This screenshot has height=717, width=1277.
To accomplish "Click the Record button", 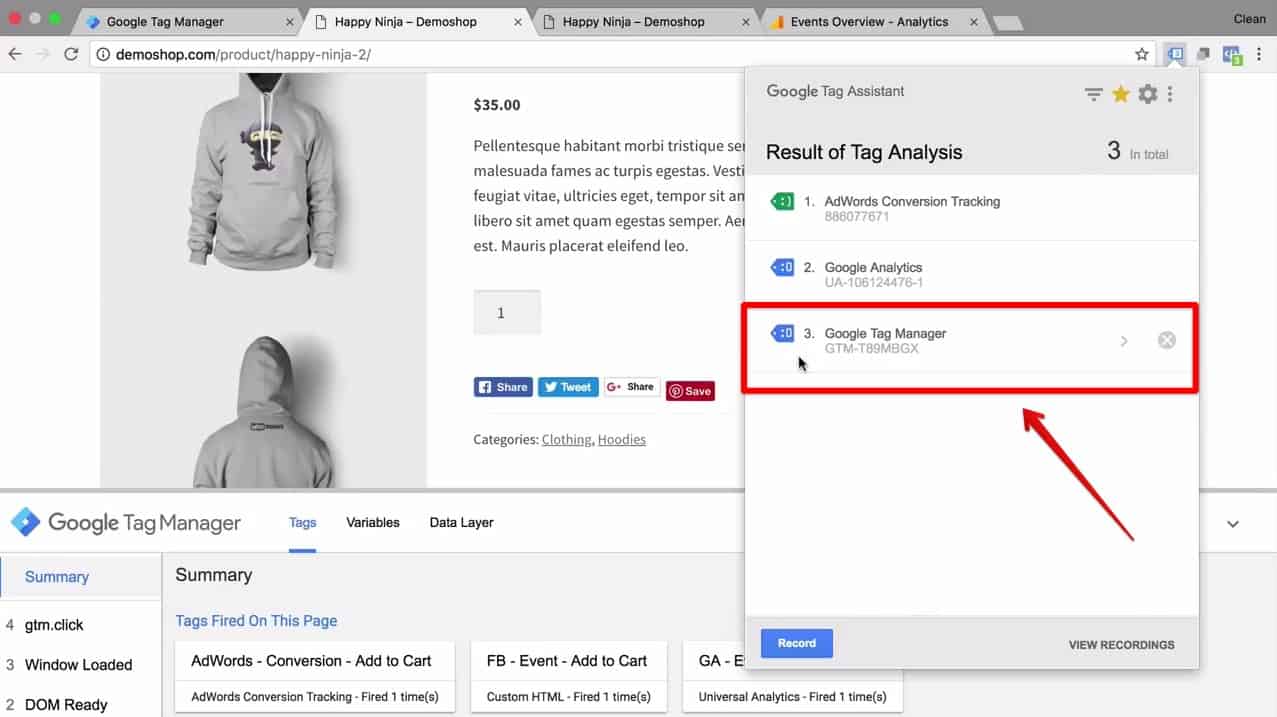I will click(x=796, y=643).
